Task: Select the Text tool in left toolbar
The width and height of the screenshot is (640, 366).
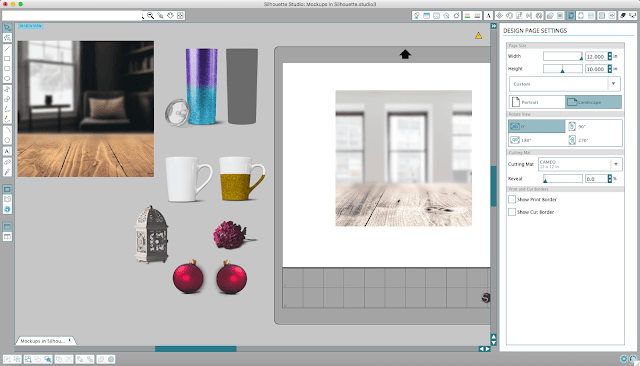Action: pos(7,151)
